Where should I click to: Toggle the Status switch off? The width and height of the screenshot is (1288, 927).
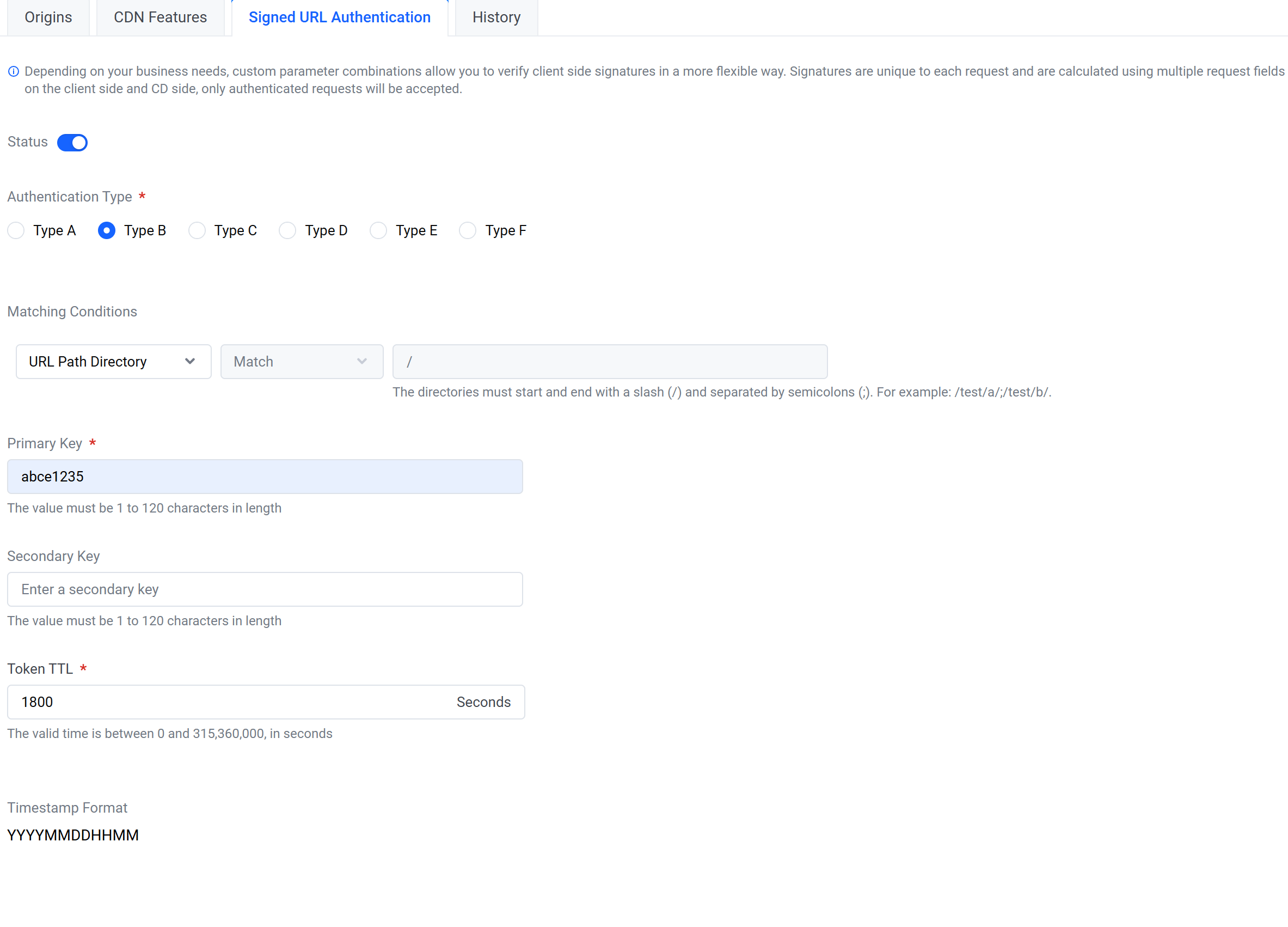click(72, 143)
